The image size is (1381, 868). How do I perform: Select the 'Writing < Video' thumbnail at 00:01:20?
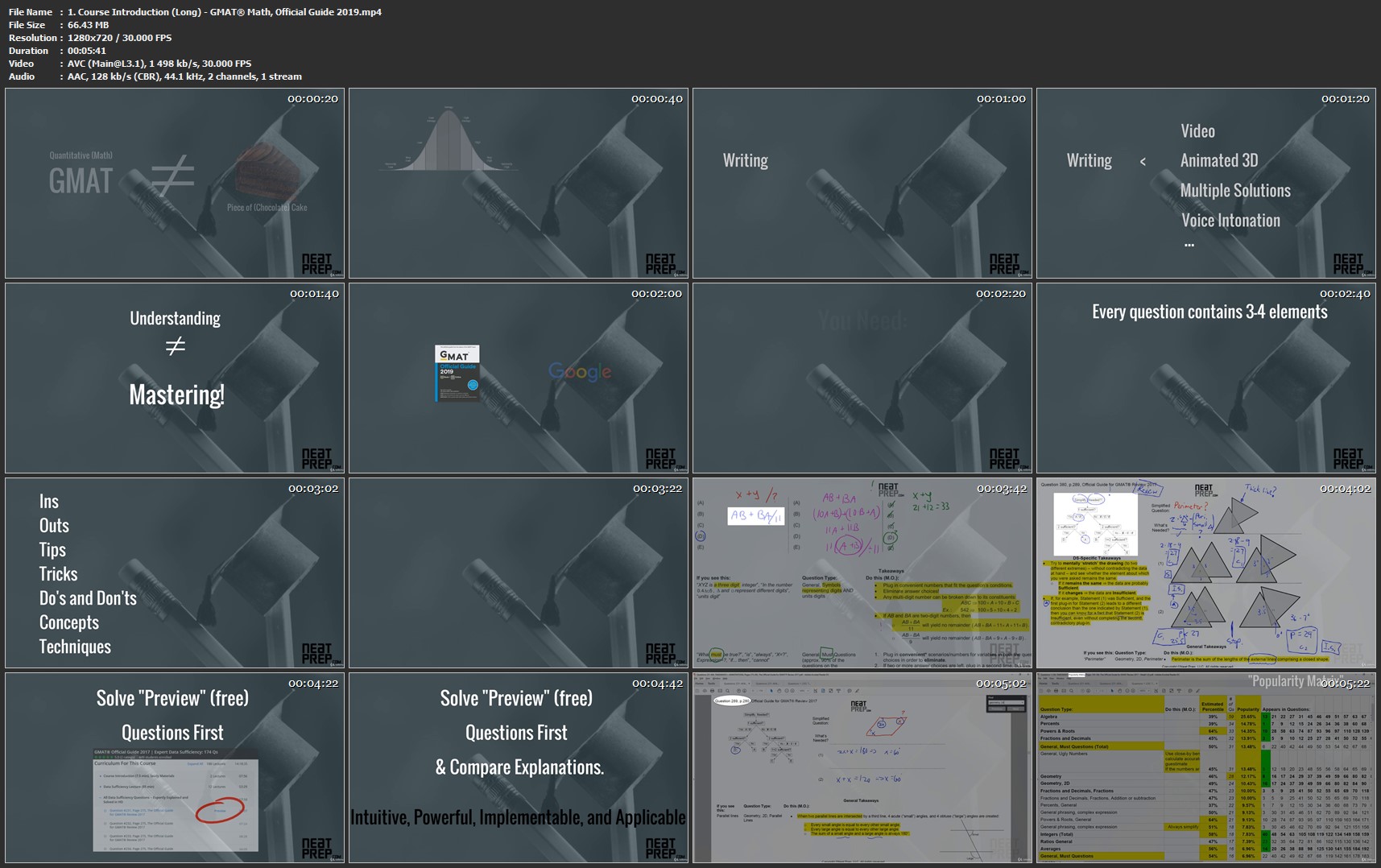[1206, 184]
